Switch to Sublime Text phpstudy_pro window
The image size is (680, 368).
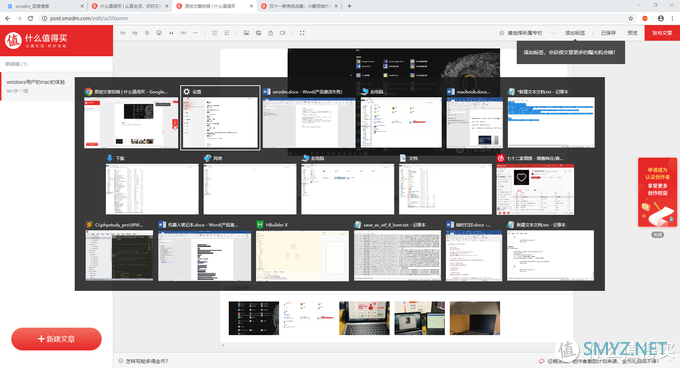point(119,251)
